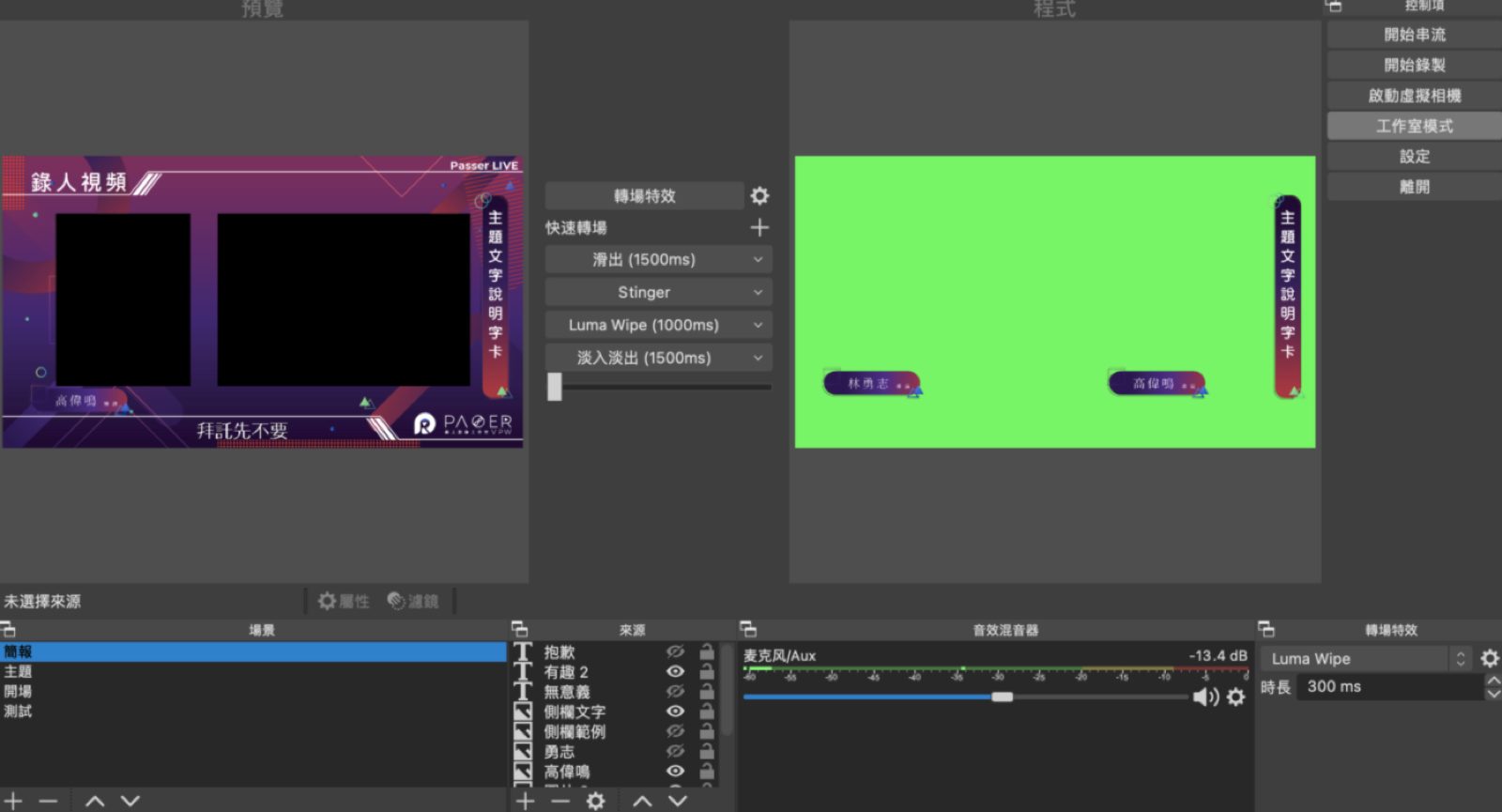Screen dimensions: 1502x812
Task: Show the 無意義 source via eye icon
Action: [x=675, y=691]
